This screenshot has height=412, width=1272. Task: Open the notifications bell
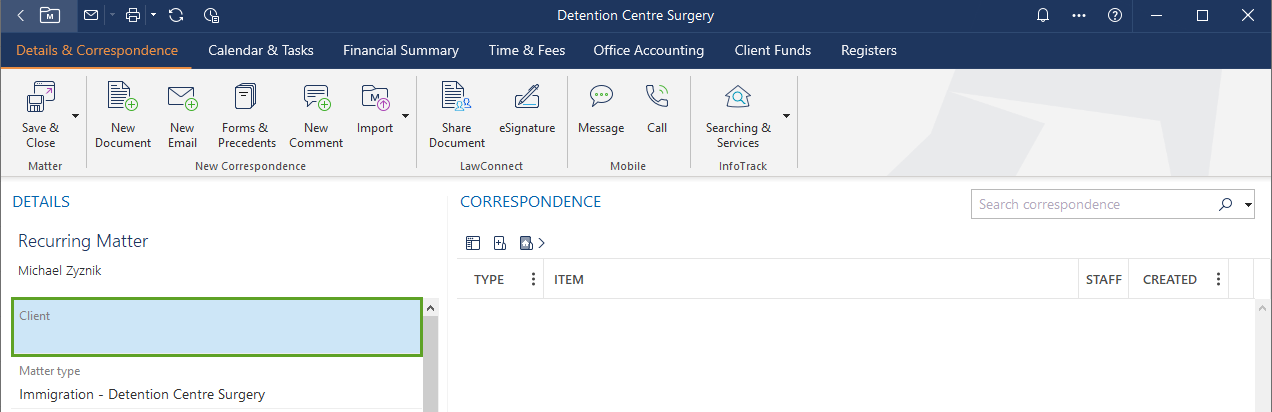[x=1043, y=16]
